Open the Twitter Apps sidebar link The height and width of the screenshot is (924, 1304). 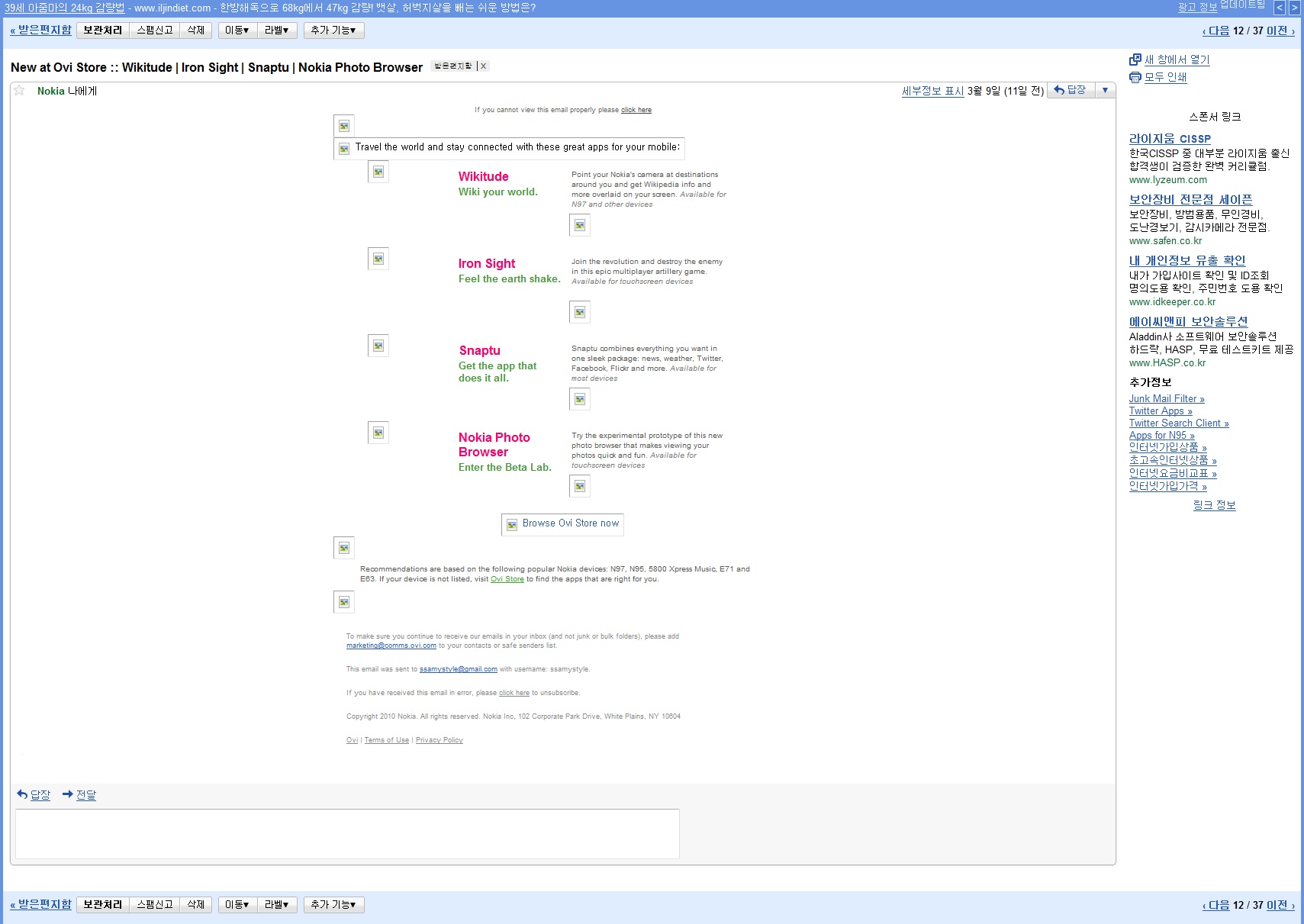coord(1161,411)
